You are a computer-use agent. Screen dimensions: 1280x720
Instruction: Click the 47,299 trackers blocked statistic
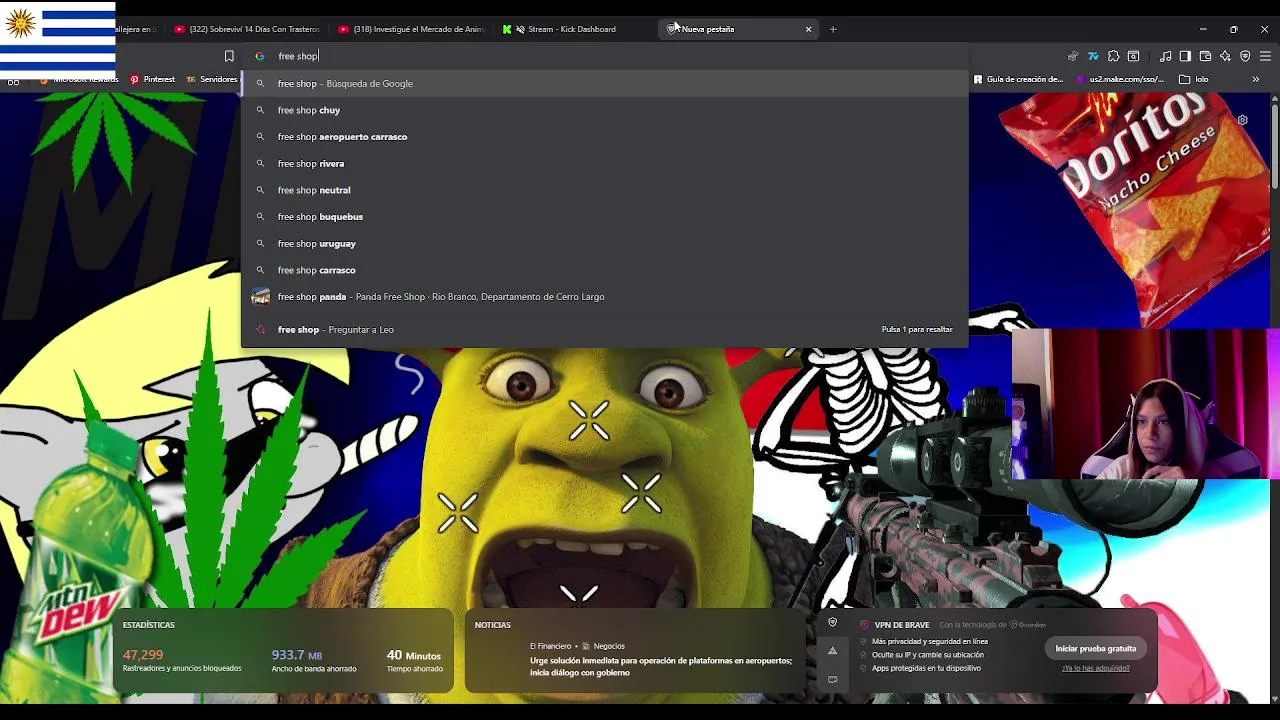[x=143, y=655]
